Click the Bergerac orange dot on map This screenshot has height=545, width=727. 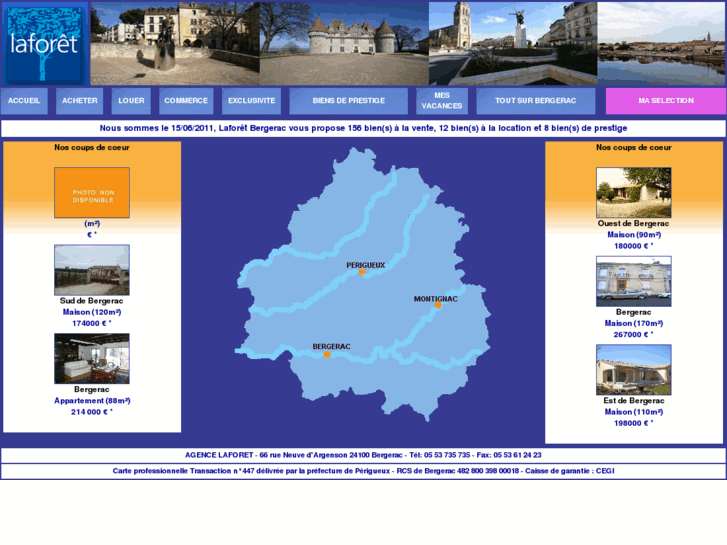coord(327,354)
